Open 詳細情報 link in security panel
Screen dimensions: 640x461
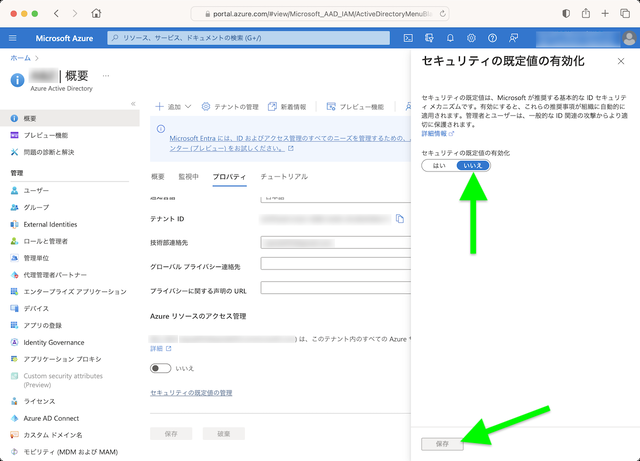point(438,134)
